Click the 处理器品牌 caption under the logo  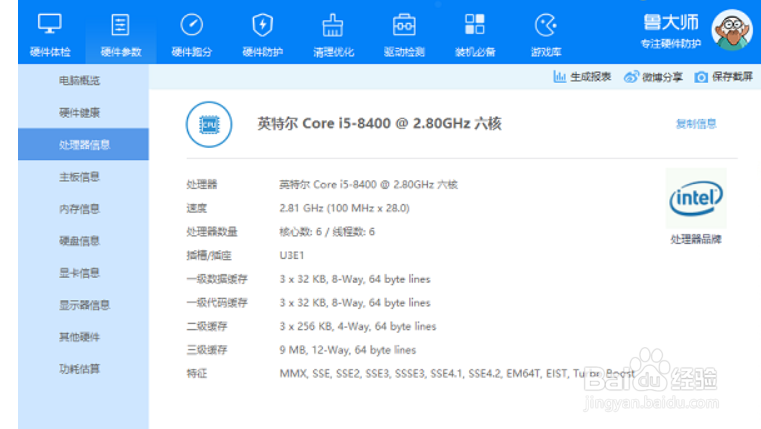pos(696,239)
